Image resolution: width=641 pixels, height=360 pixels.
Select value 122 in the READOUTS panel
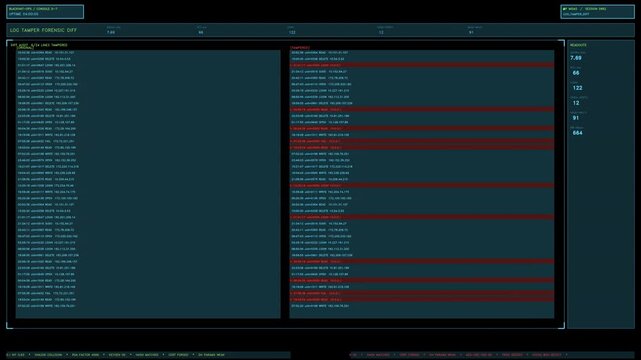(577, 88)
